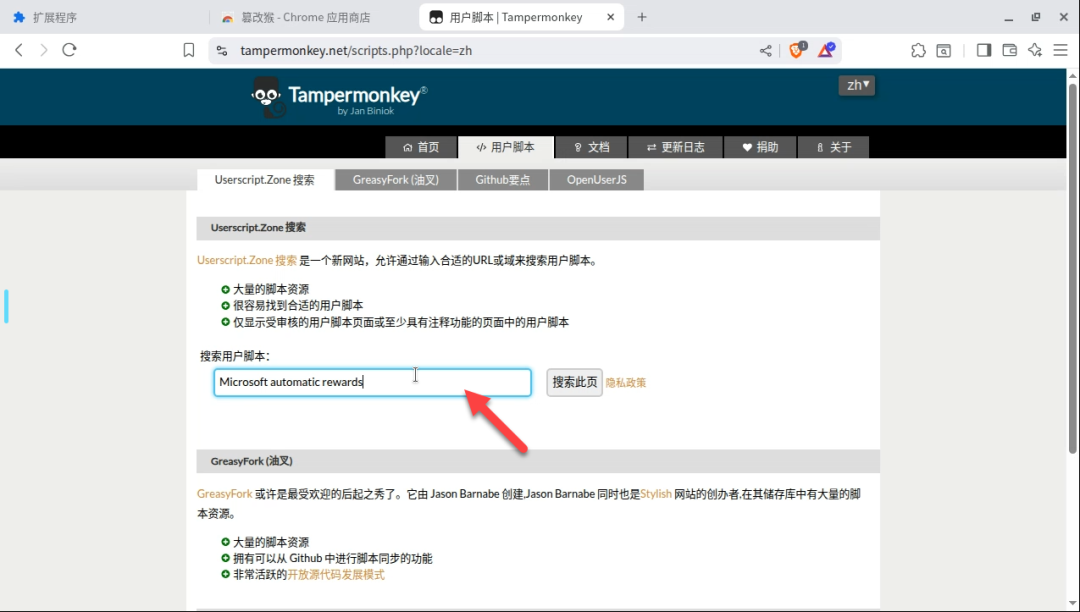
Task: Focus the 搜索用户脚本 search input
Action: click(373, 382)
